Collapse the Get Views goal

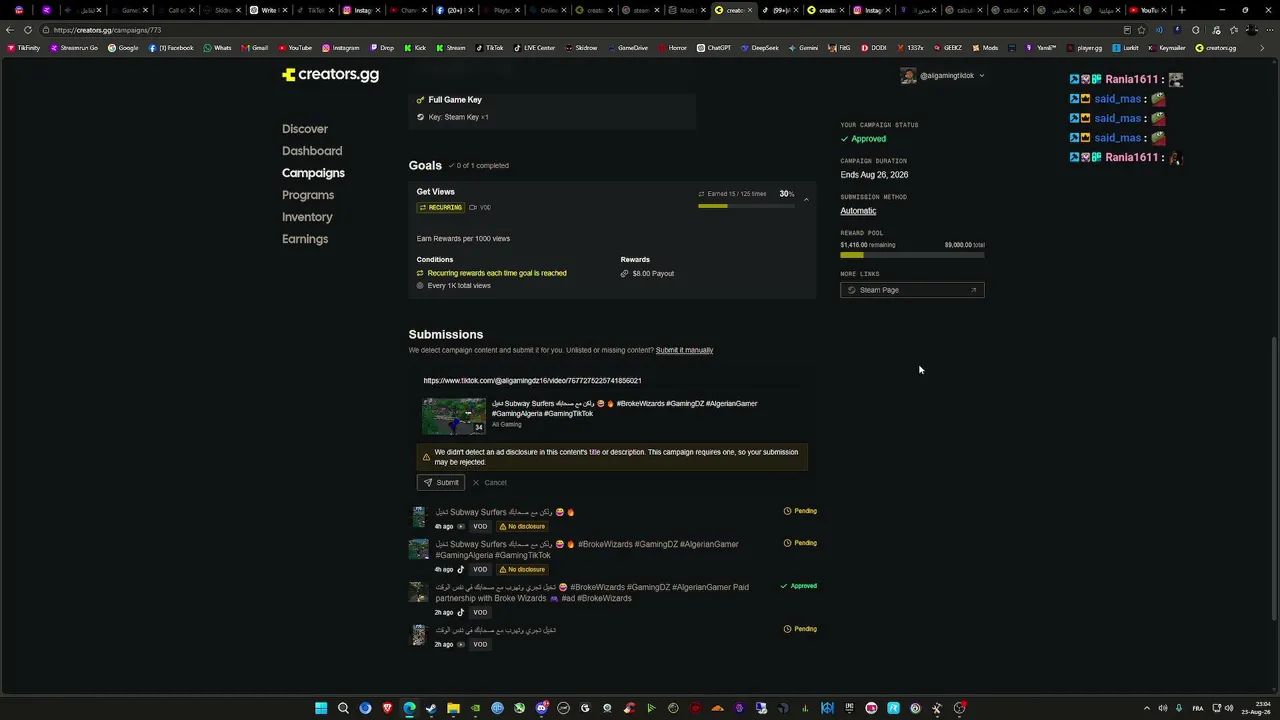pos(806,200)
